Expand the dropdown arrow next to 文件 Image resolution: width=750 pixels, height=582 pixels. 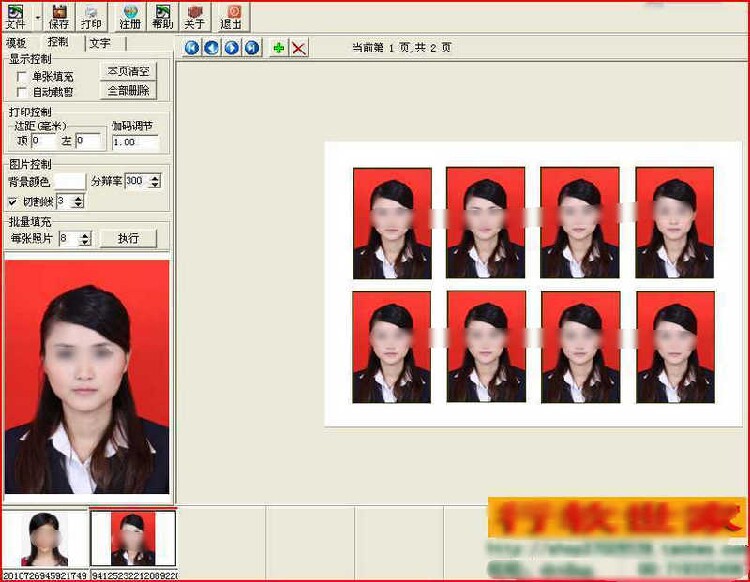tap(38, 17)
